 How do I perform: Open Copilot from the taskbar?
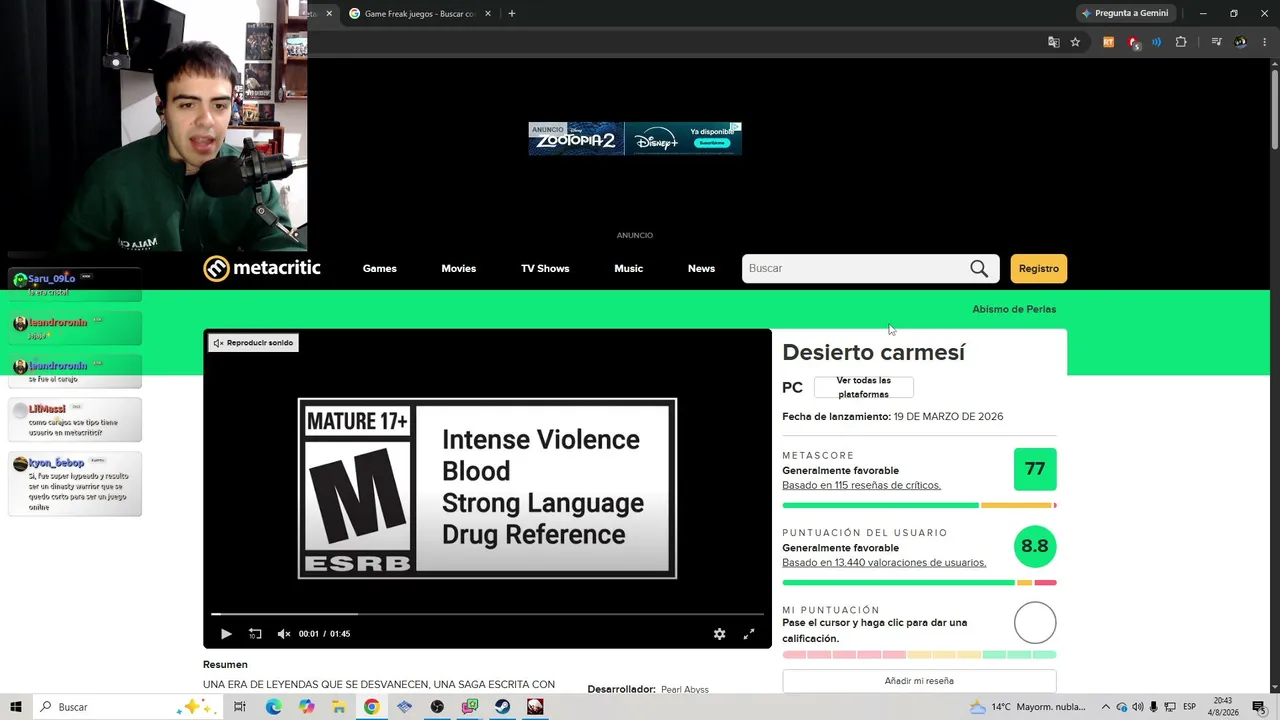point(306,707)
